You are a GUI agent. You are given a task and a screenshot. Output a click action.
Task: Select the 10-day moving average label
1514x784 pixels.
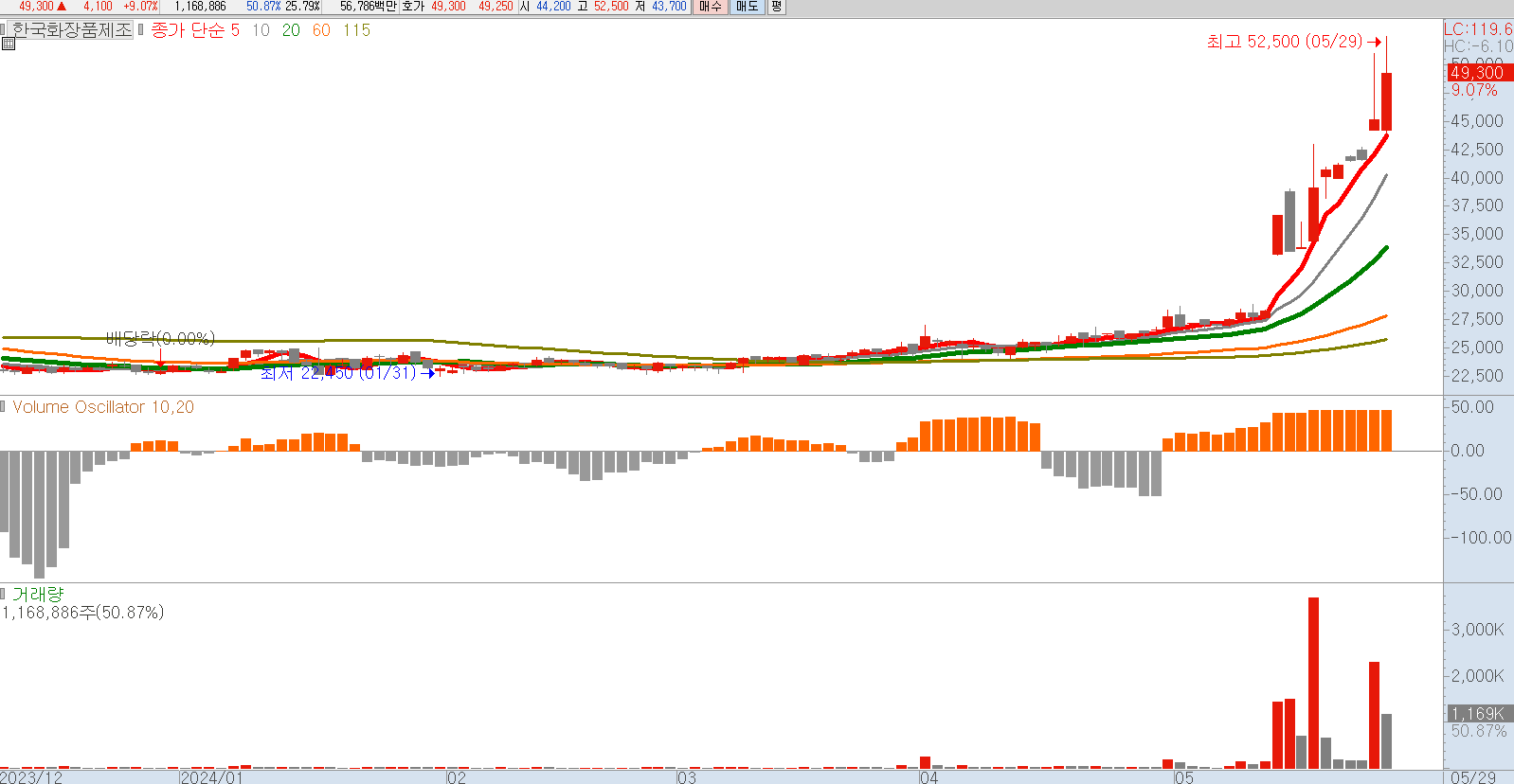click(x=261, y=30)
